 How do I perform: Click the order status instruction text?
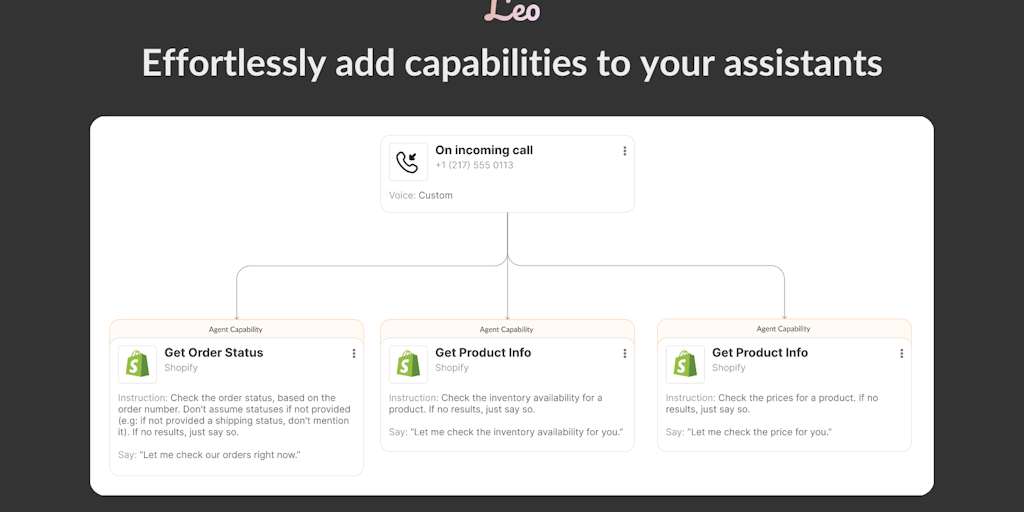coord(234,415)
